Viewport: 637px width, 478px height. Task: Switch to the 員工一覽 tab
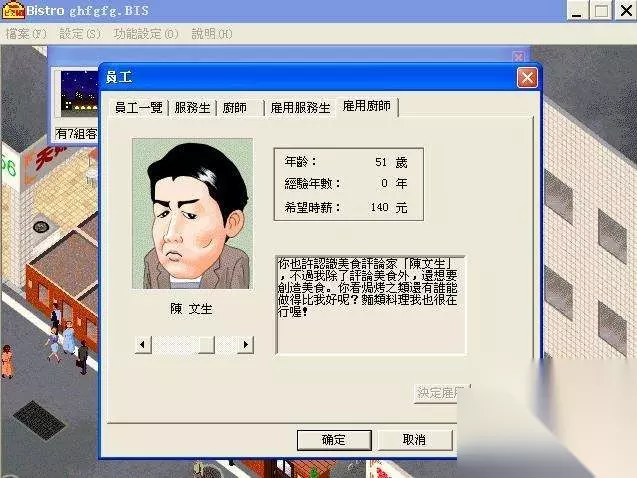pyautogui.click(x=139, y=108)
